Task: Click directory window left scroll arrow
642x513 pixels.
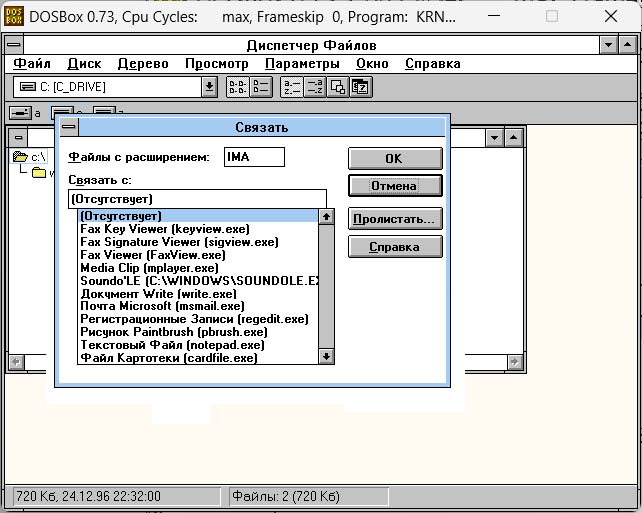Action: (x=17, y=362)
